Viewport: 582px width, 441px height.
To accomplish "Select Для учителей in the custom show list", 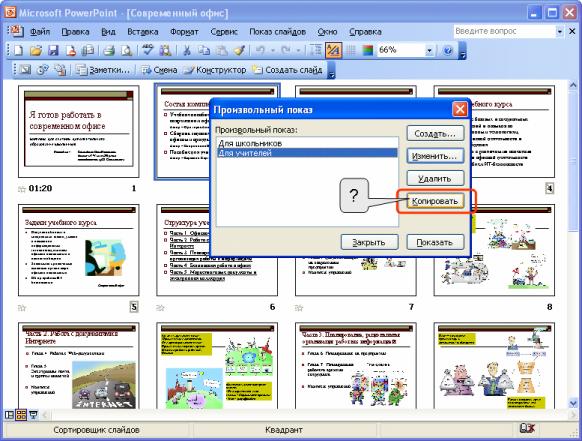I will (x=307, y=153).
